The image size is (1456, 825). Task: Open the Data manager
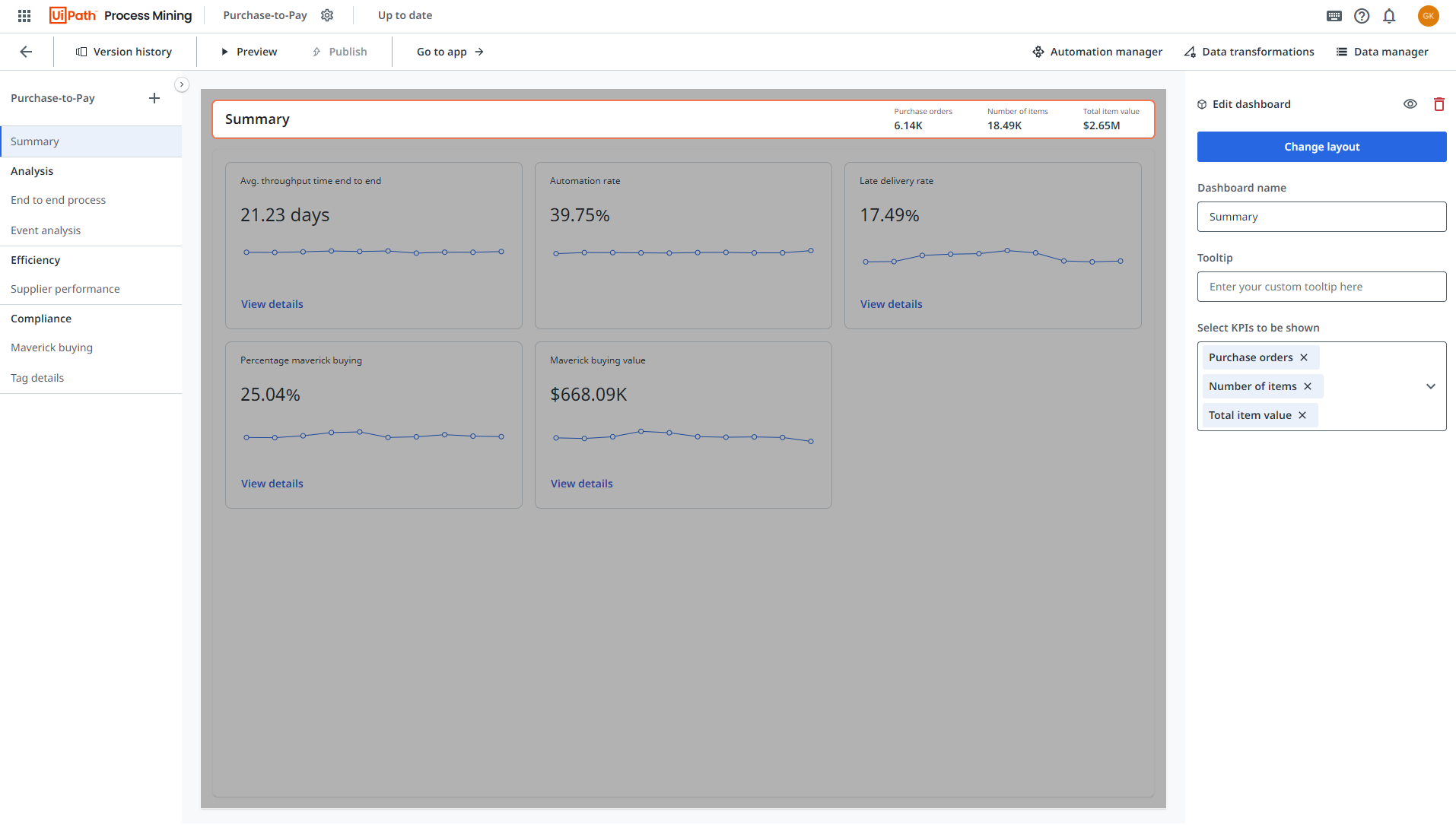coord(1382,51)
